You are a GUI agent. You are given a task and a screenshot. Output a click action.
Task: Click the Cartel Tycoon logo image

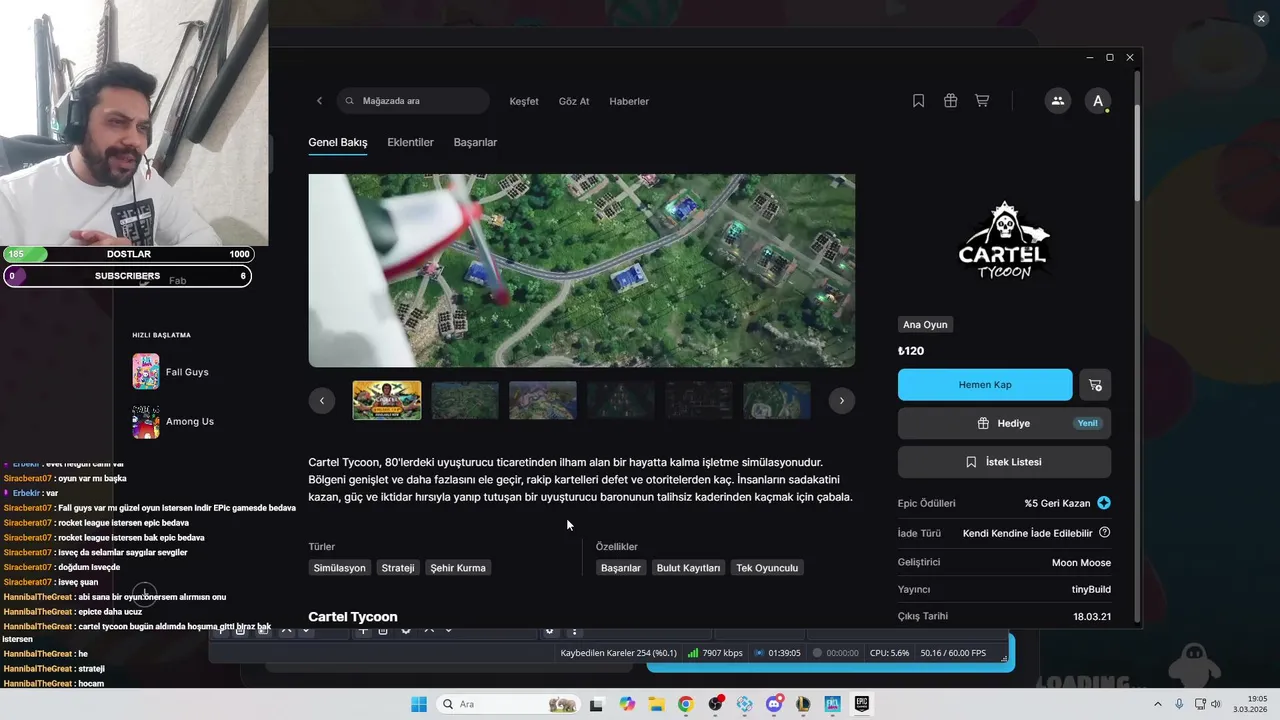[x=1003, y=241]
